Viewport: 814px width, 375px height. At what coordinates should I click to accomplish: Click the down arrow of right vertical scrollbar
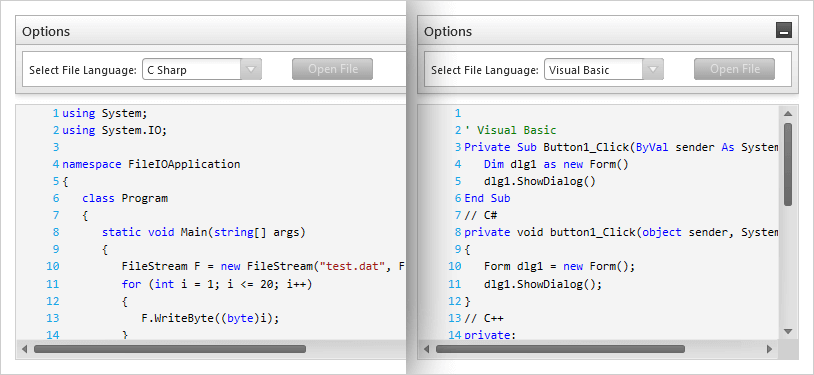[788, 331]
